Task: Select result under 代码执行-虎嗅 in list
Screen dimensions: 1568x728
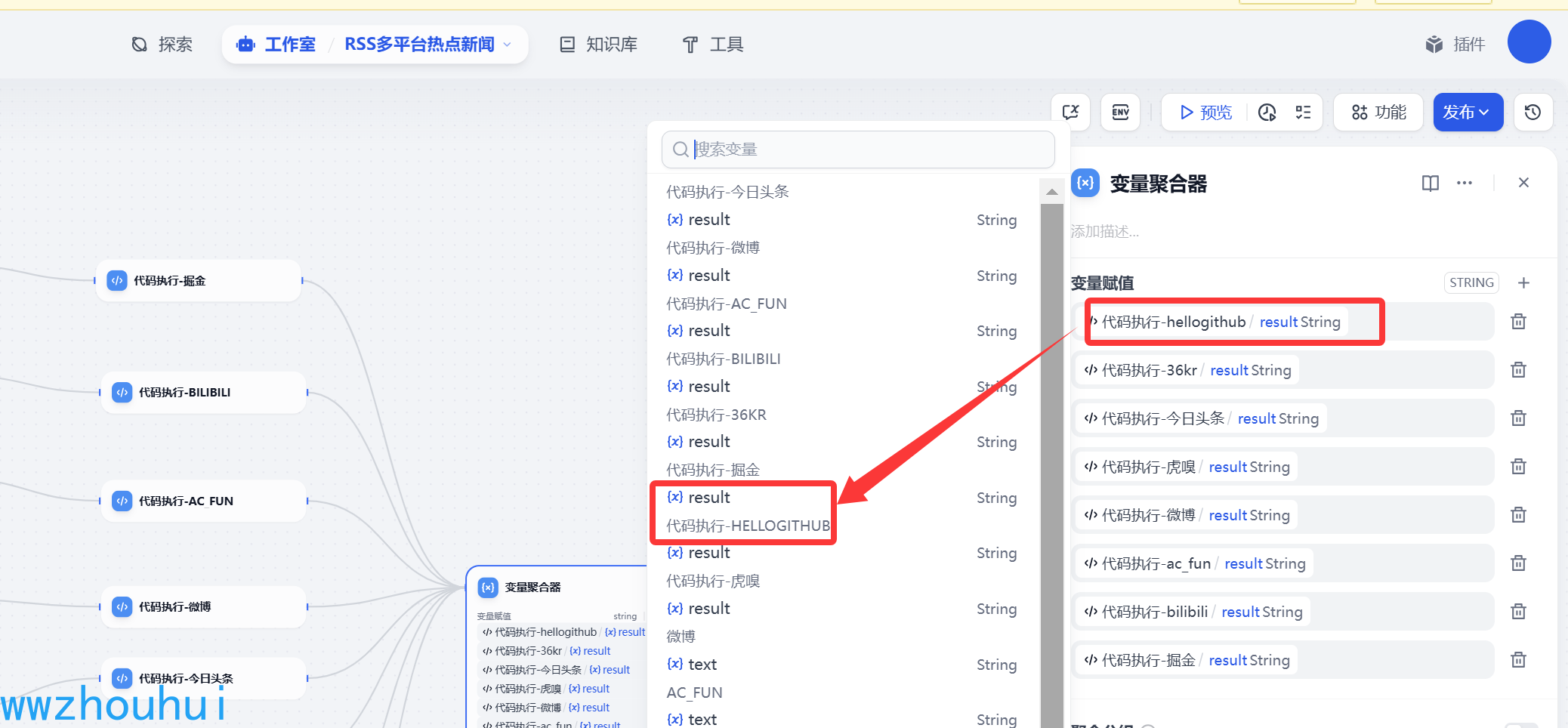Action: click(x=841, y=609)
